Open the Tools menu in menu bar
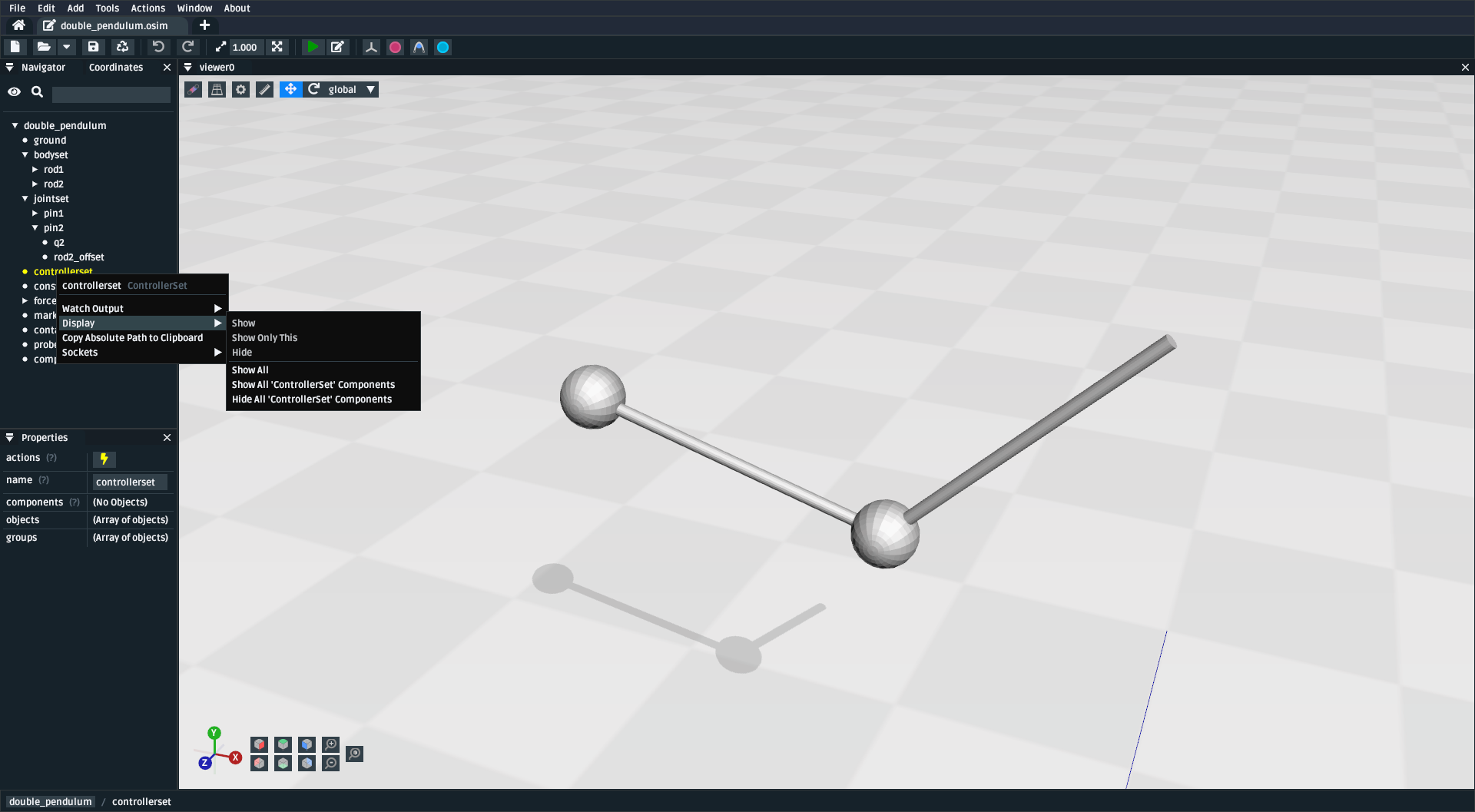 pos(107,8)
